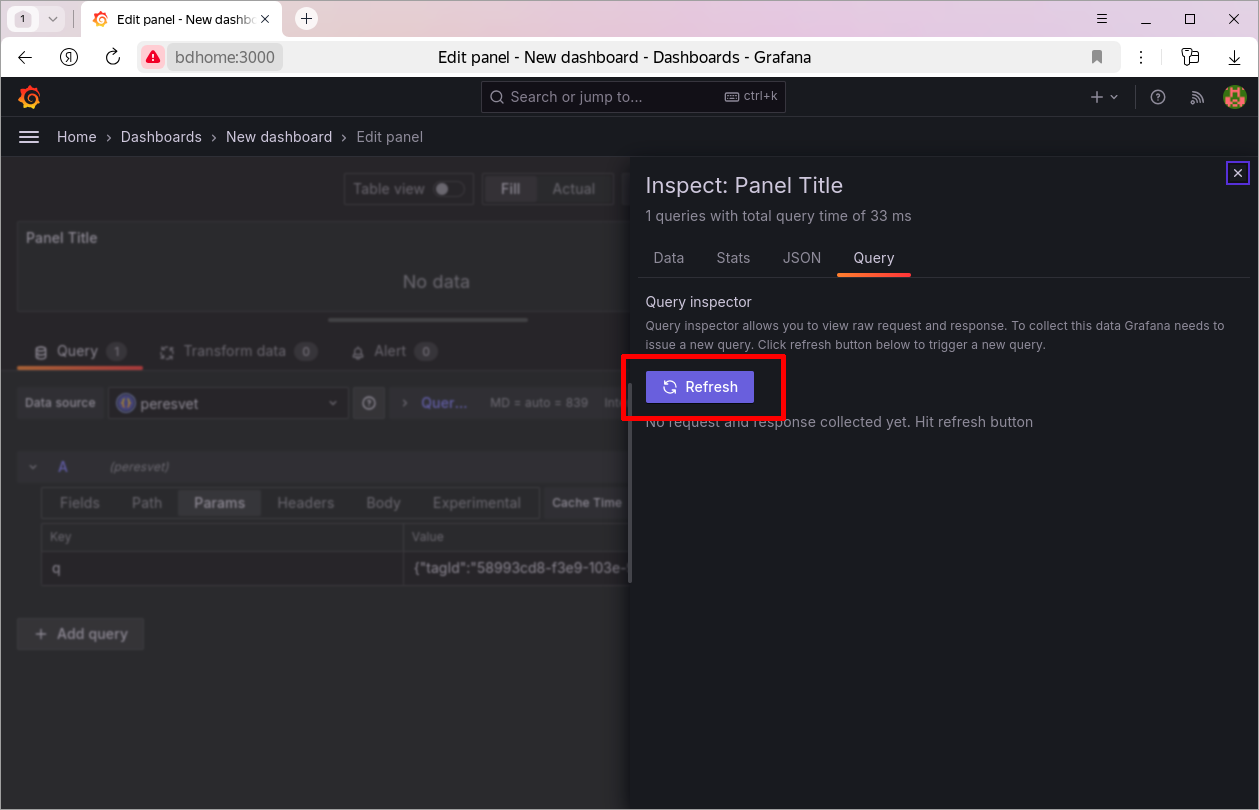Click the Cache Time label

point(587,503)
